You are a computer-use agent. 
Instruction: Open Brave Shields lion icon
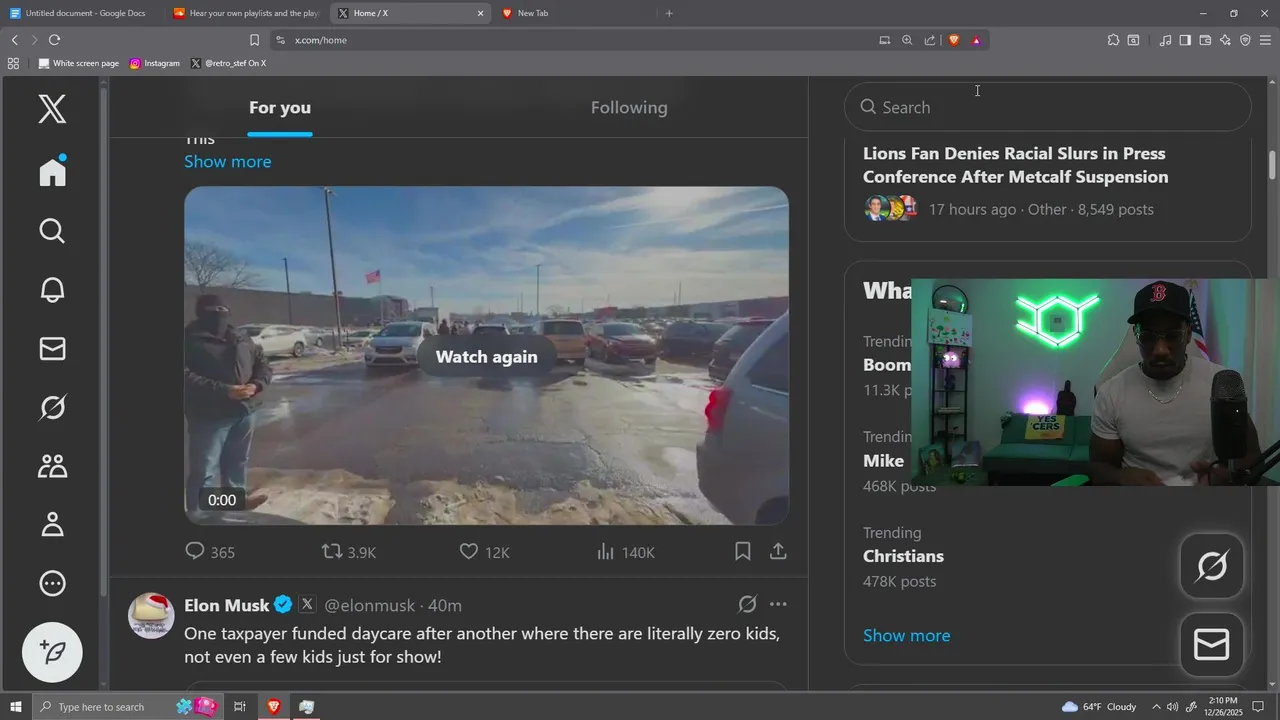coord(954,40)
